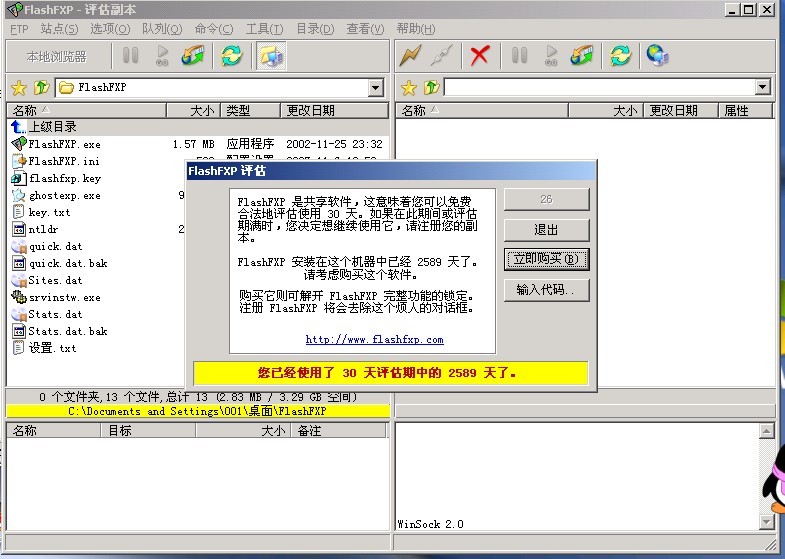Select the quick.dat.bak file
This screenshot has width=785, height=559.
coord(68,263)
